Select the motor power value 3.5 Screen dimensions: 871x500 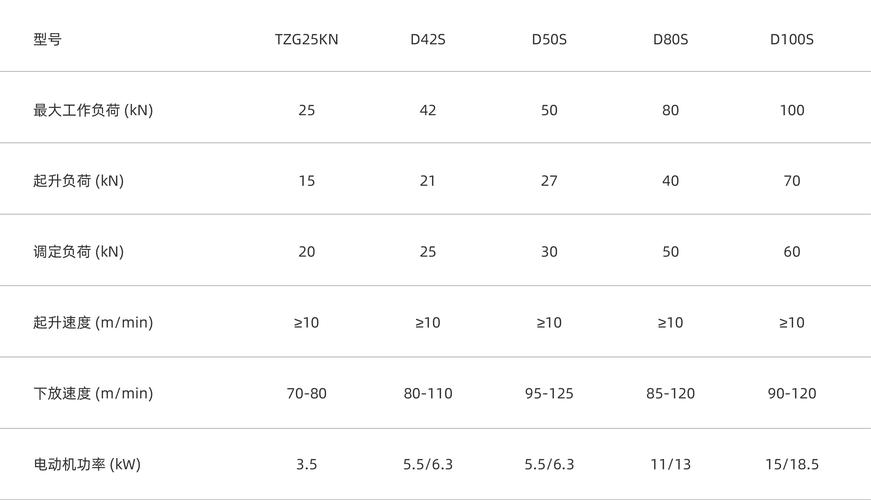(x=306, y=465)
